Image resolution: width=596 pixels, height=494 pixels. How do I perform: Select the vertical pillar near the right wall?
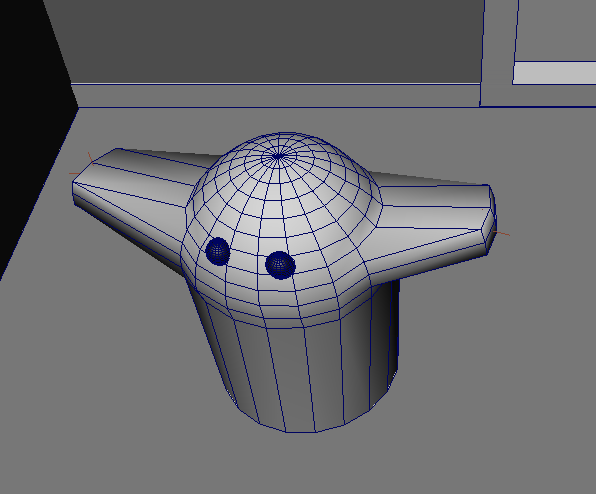498,53
